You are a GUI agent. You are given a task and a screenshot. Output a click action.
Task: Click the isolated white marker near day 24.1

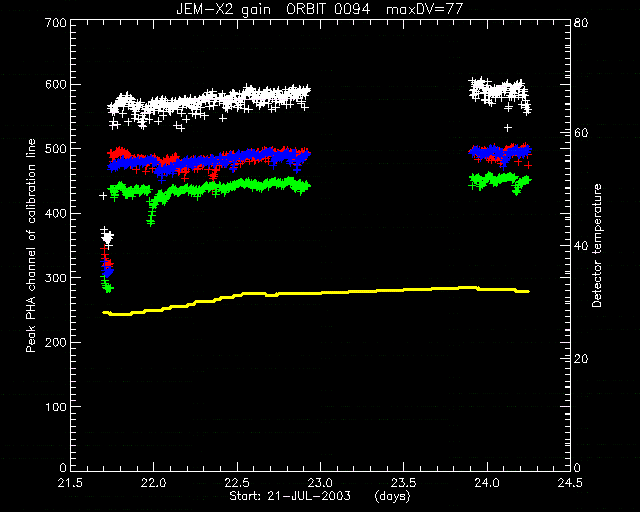507,128
